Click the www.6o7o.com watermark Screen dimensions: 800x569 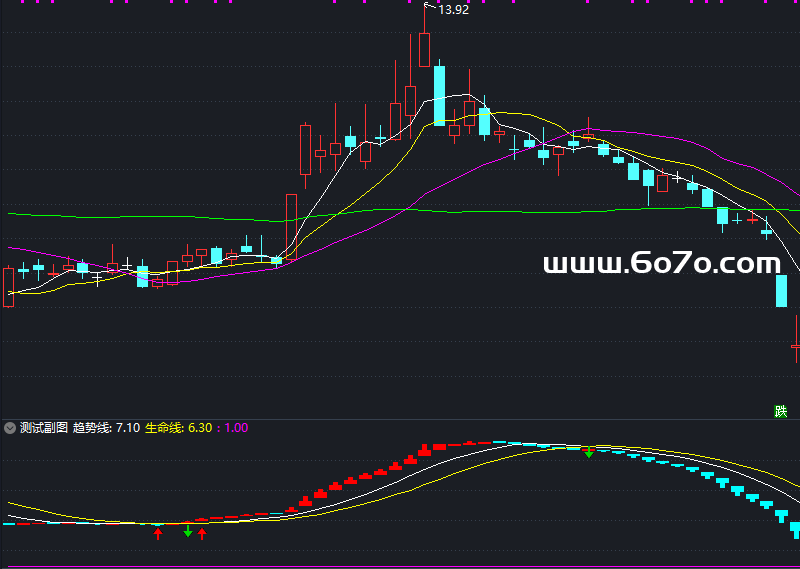(x=661, y=263)
